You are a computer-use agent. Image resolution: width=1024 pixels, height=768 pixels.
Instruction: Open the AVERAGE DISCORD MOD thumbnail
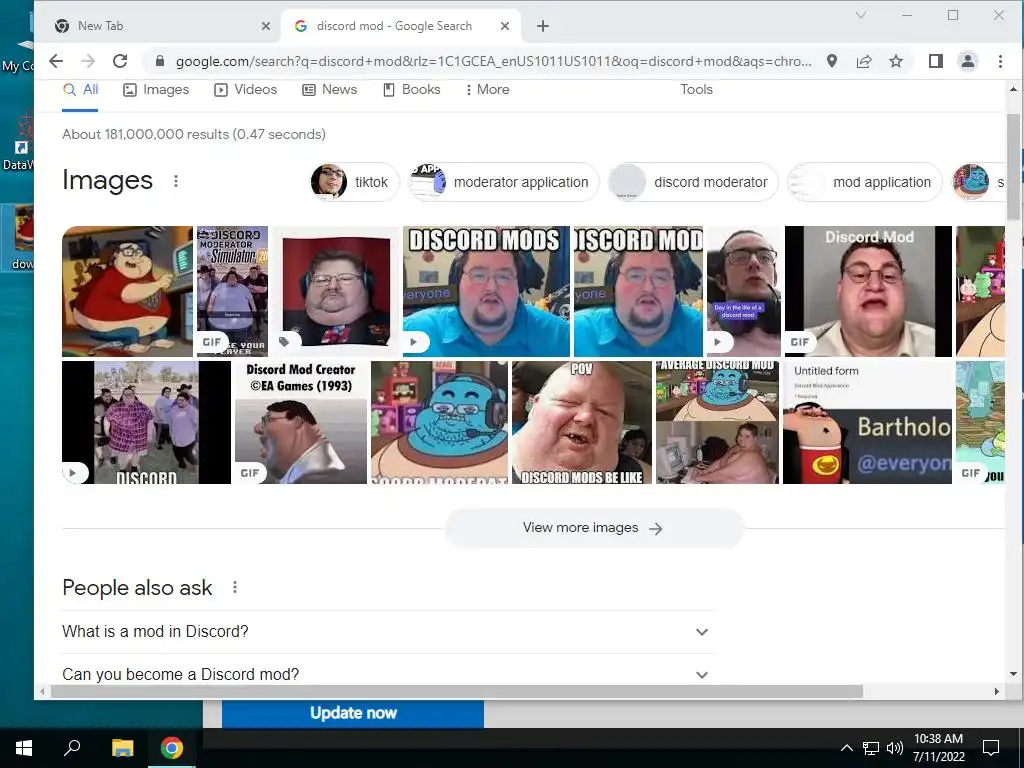point(717,423)
